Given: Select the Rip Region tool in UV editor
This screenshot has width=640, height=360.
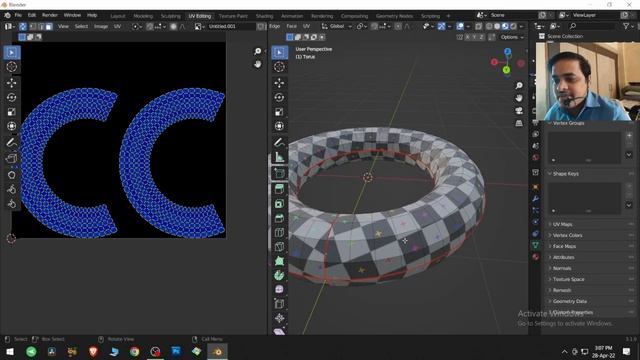Looking at the screenshot, I should tap(12, 158).
